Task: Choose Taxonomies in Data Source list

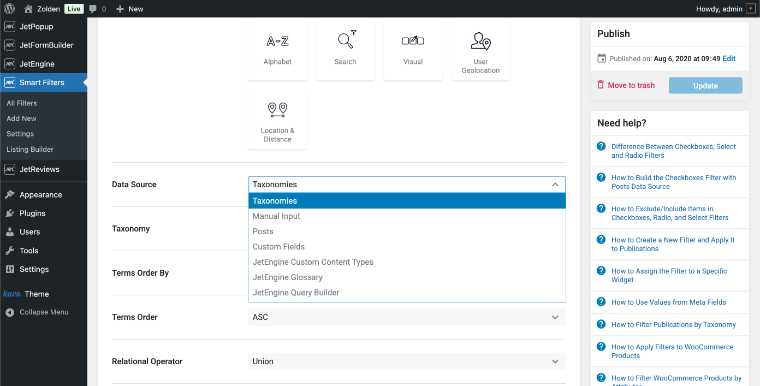Action: click(x=407, y=201)
